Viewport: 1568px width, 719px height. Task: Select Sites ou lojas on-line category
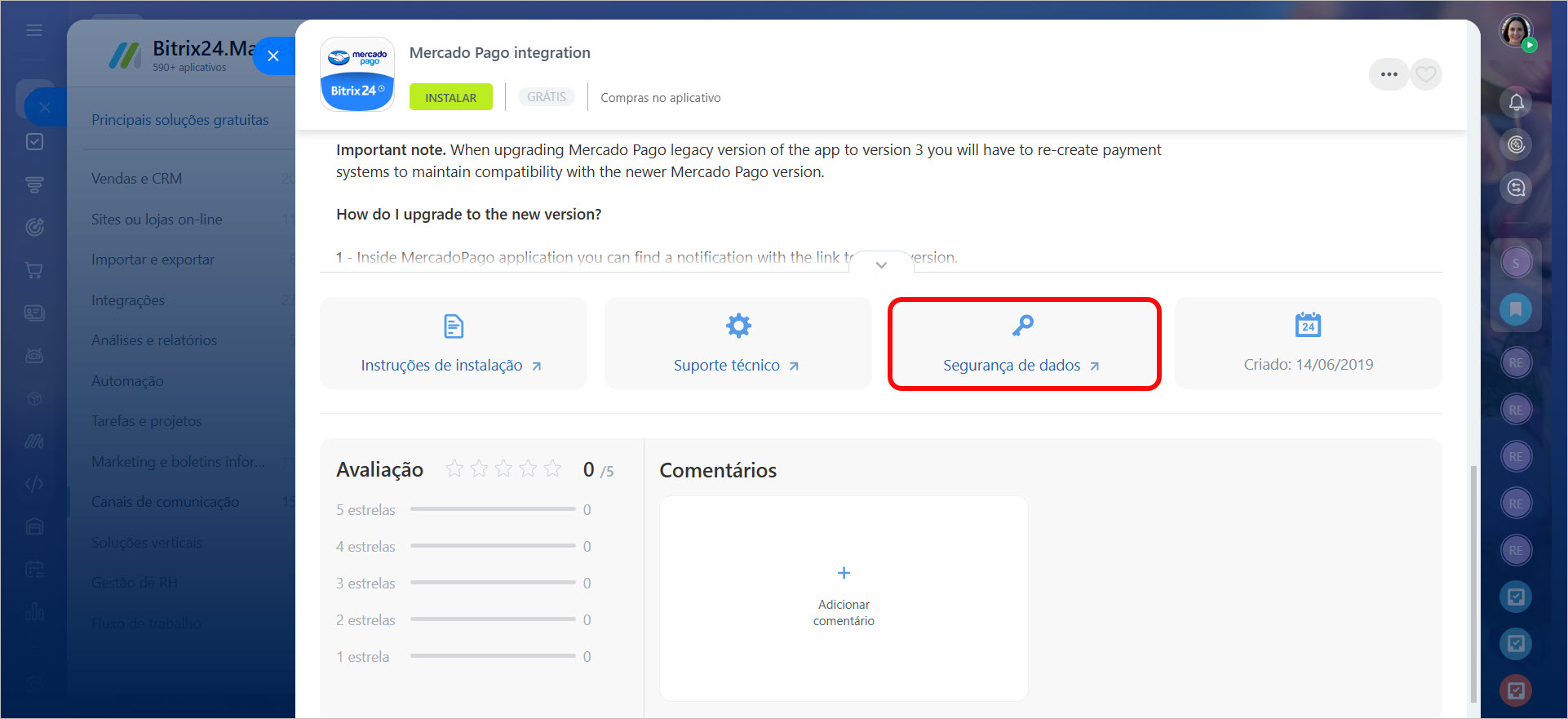(157, 220)
